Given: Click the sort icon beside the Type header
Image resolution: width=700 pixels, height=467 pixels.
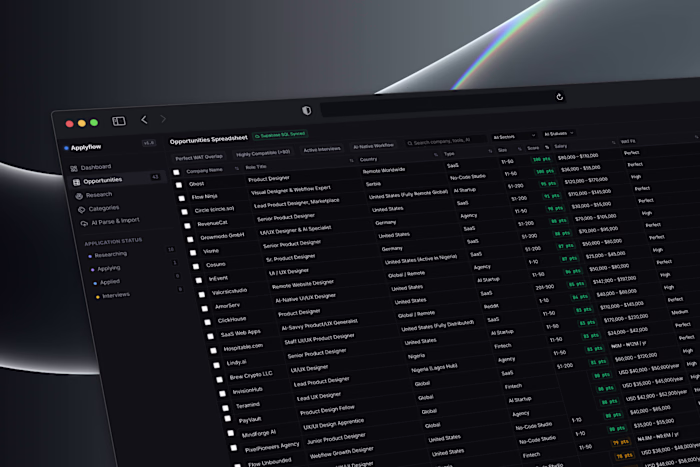Looking at the screenshot, I should tap(490, 151).
